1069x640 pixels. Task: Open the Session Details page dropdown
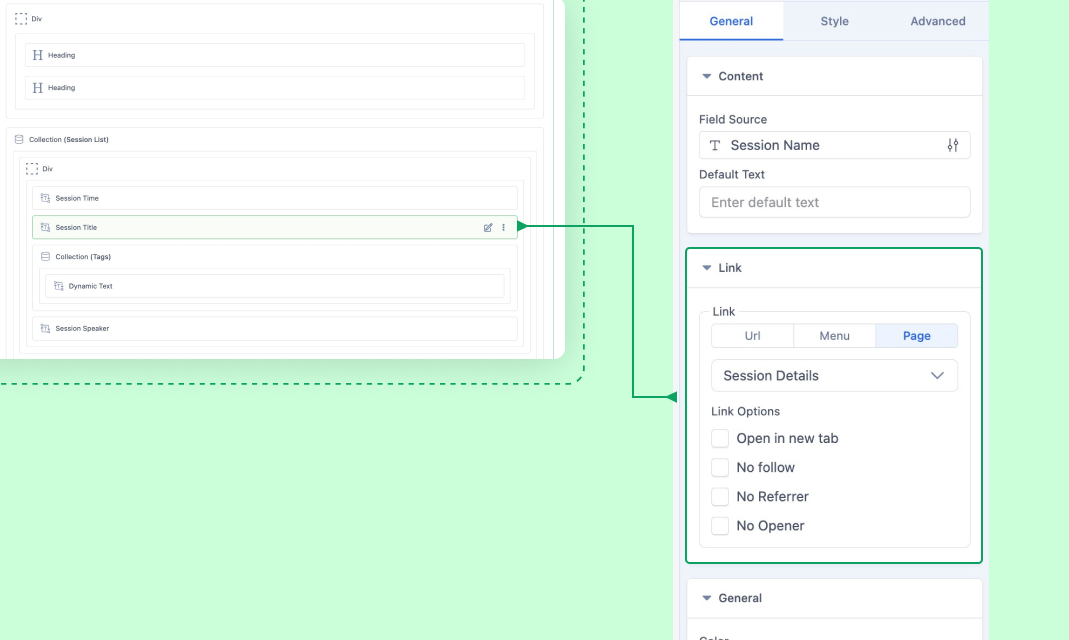pyautogui.click(x=834, y=376)
